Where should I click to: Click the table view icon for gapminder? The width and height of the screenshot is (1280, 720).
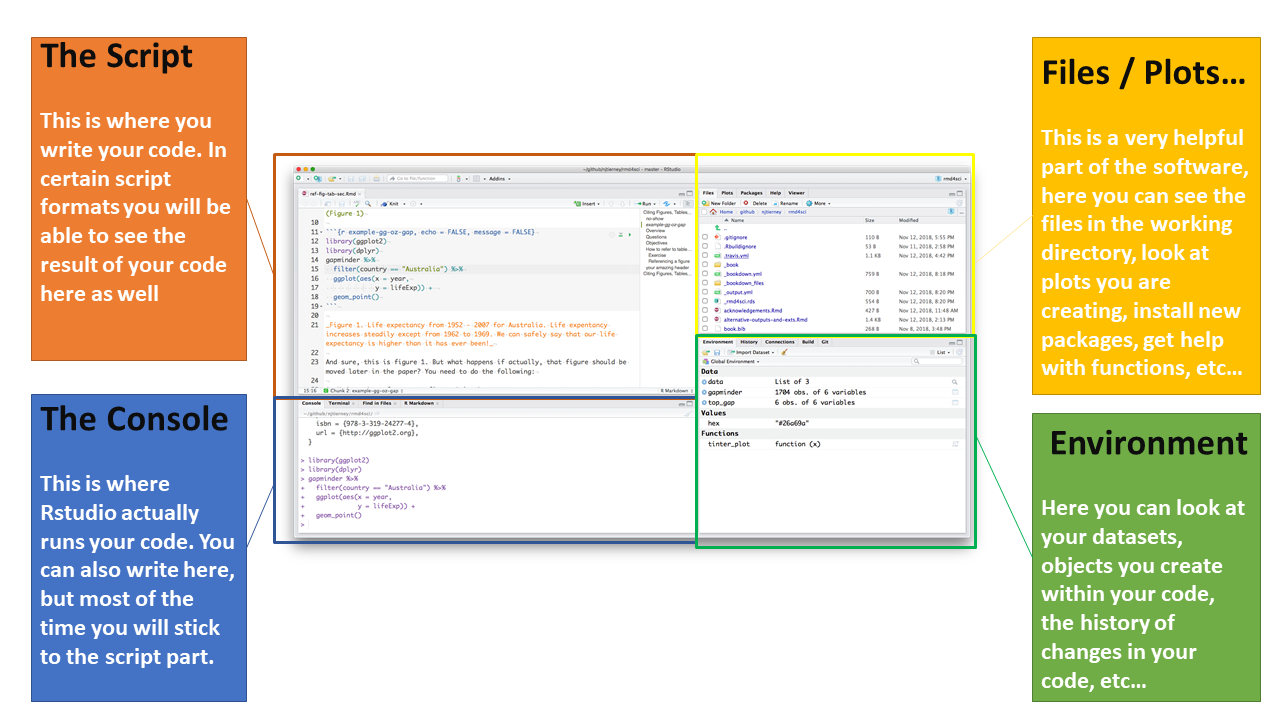coord(955,392)
